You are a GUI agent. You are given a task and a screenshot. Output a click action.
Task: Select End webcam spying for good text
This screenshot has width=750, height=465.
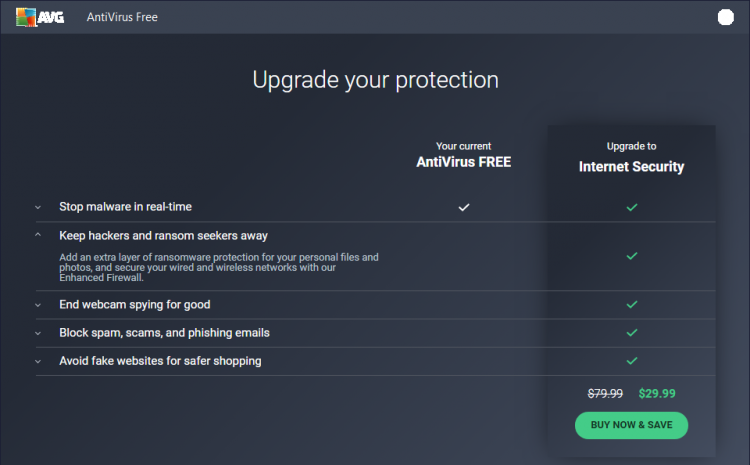pos(134,305)
